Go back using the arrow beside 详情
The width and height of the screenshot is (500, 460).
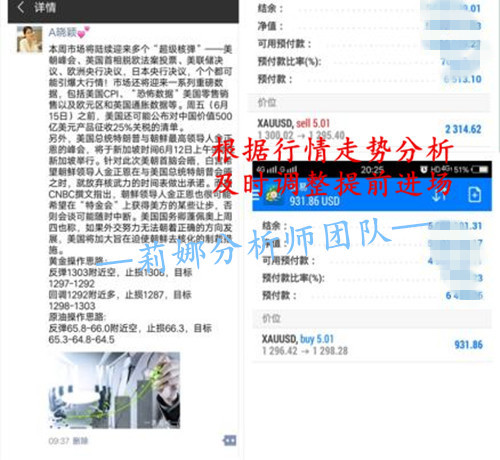pos(21,7)
